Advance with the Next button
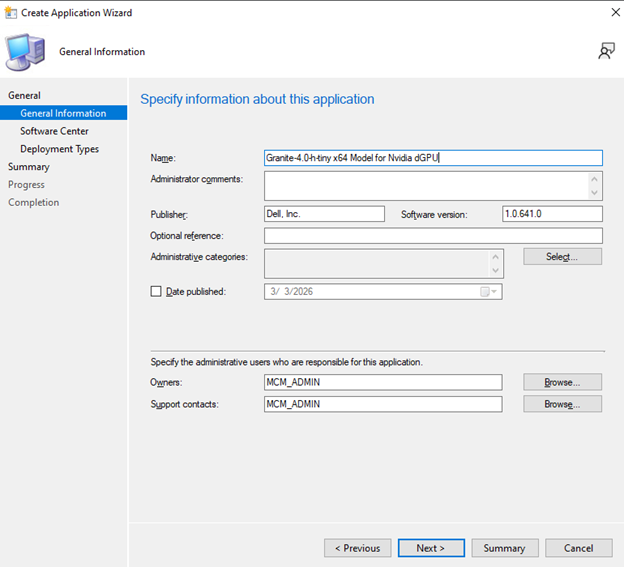Viewport: 624px width, 567px height. pyautogui.click(x=431, y=548)
